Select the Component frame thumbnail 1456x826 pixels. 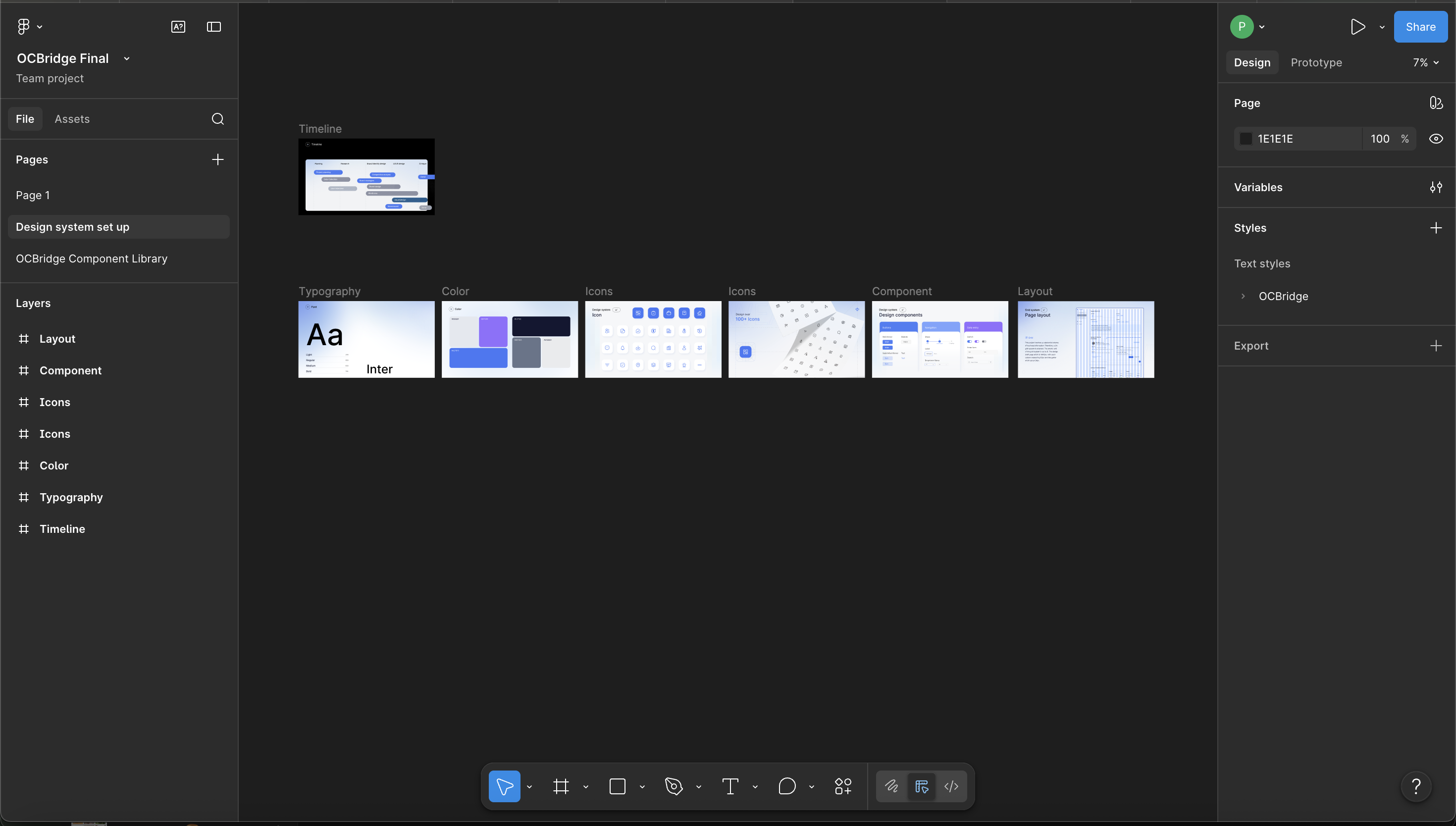940,339
